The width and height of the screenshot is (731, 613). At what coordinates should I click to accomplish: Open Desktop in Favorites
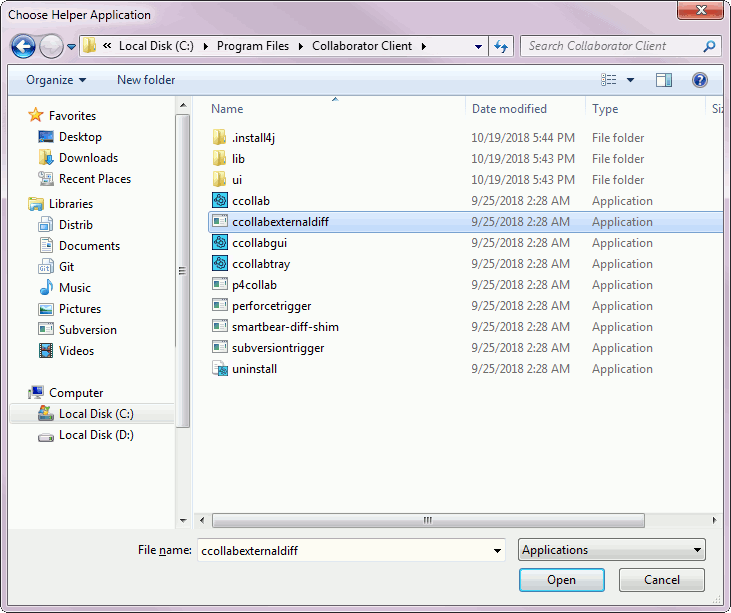tap(80, 137)
